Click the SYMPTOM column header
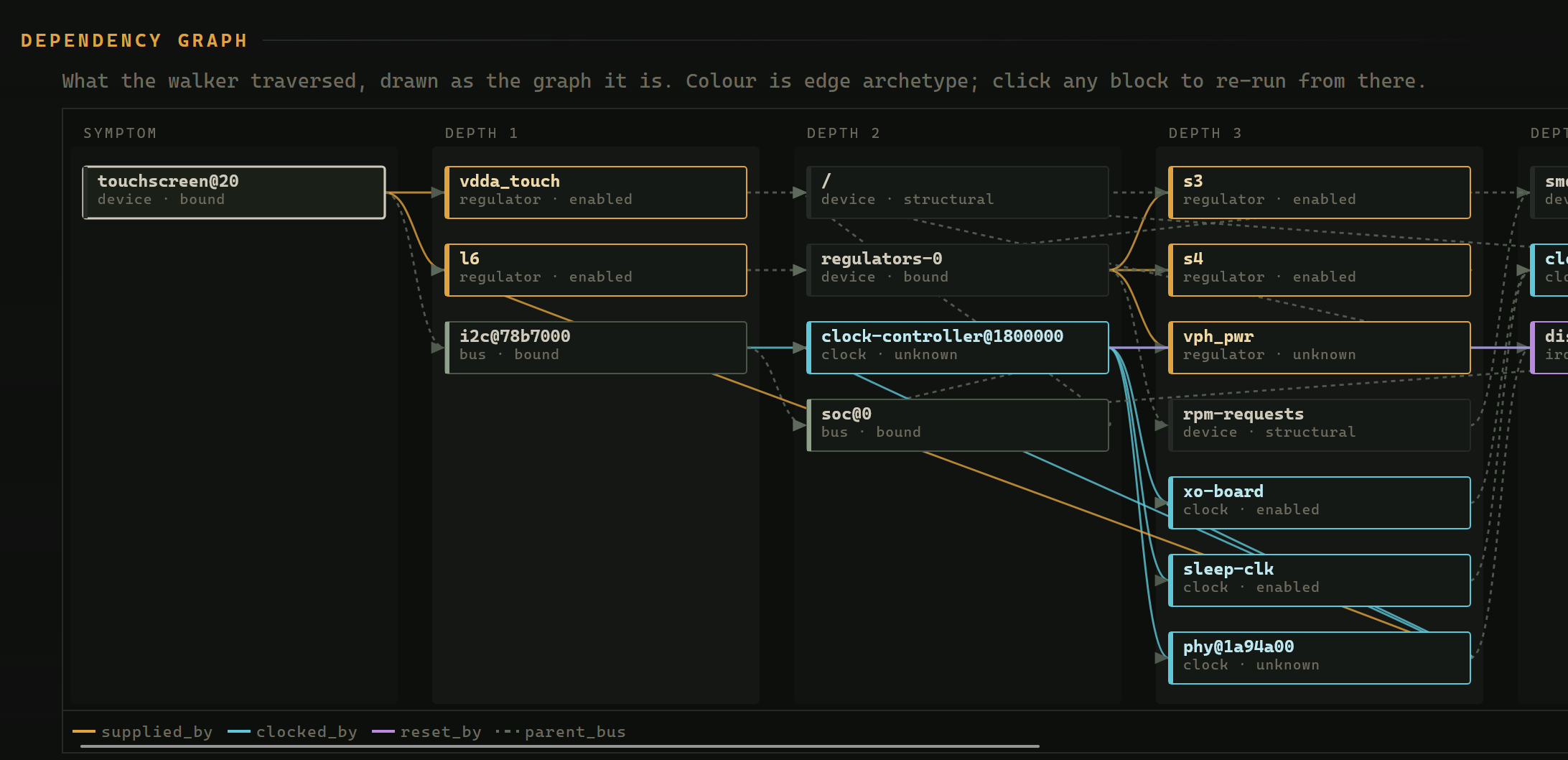 click(120, 134)
